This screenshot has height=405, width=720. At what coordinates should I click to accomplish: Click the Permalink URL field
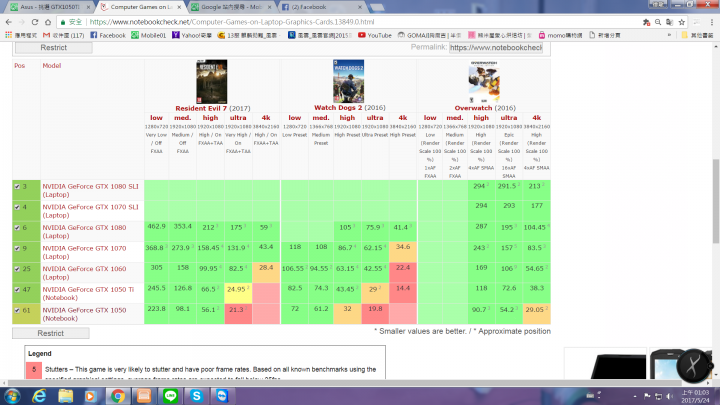496,48
